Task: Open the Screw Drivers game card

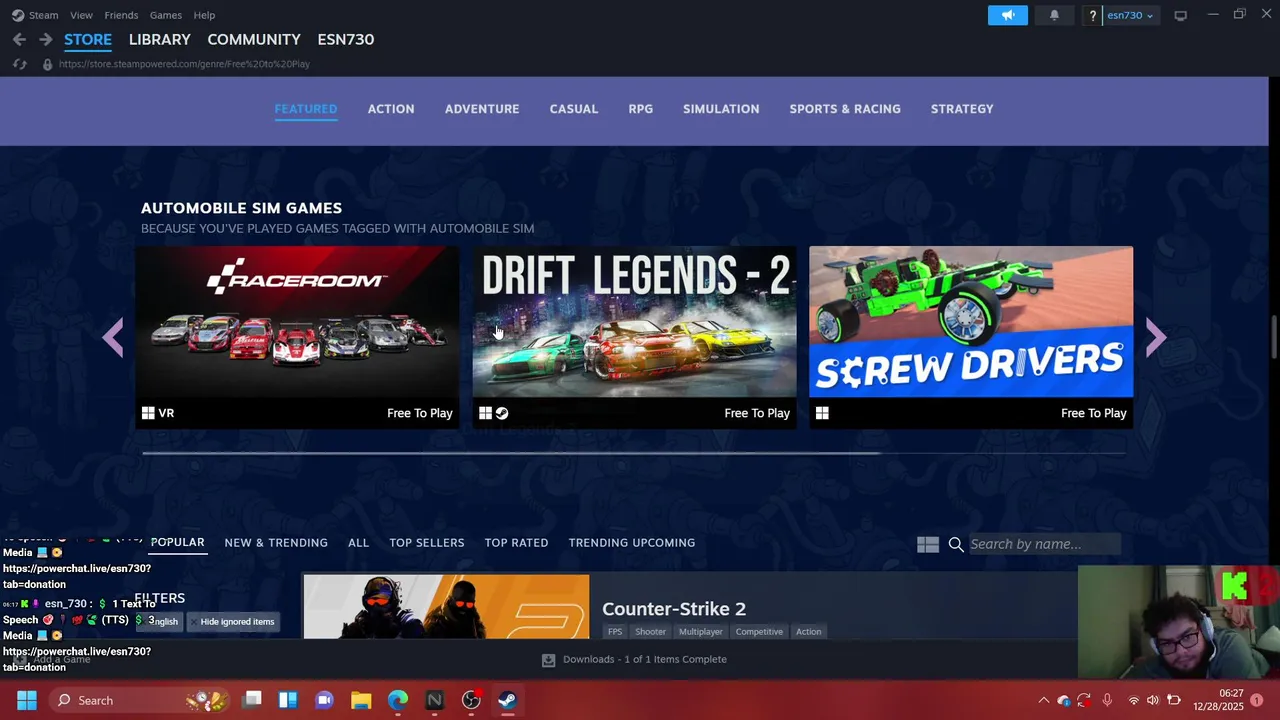Action: tap(971, 337)
